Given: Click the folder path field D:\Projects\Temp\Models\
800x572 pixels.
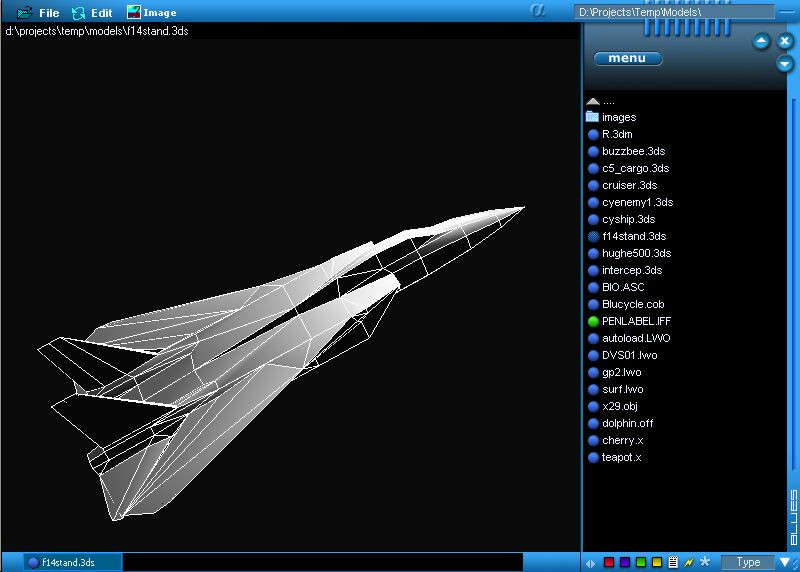Looking at the screenshot, I should [x=673, y=12].
